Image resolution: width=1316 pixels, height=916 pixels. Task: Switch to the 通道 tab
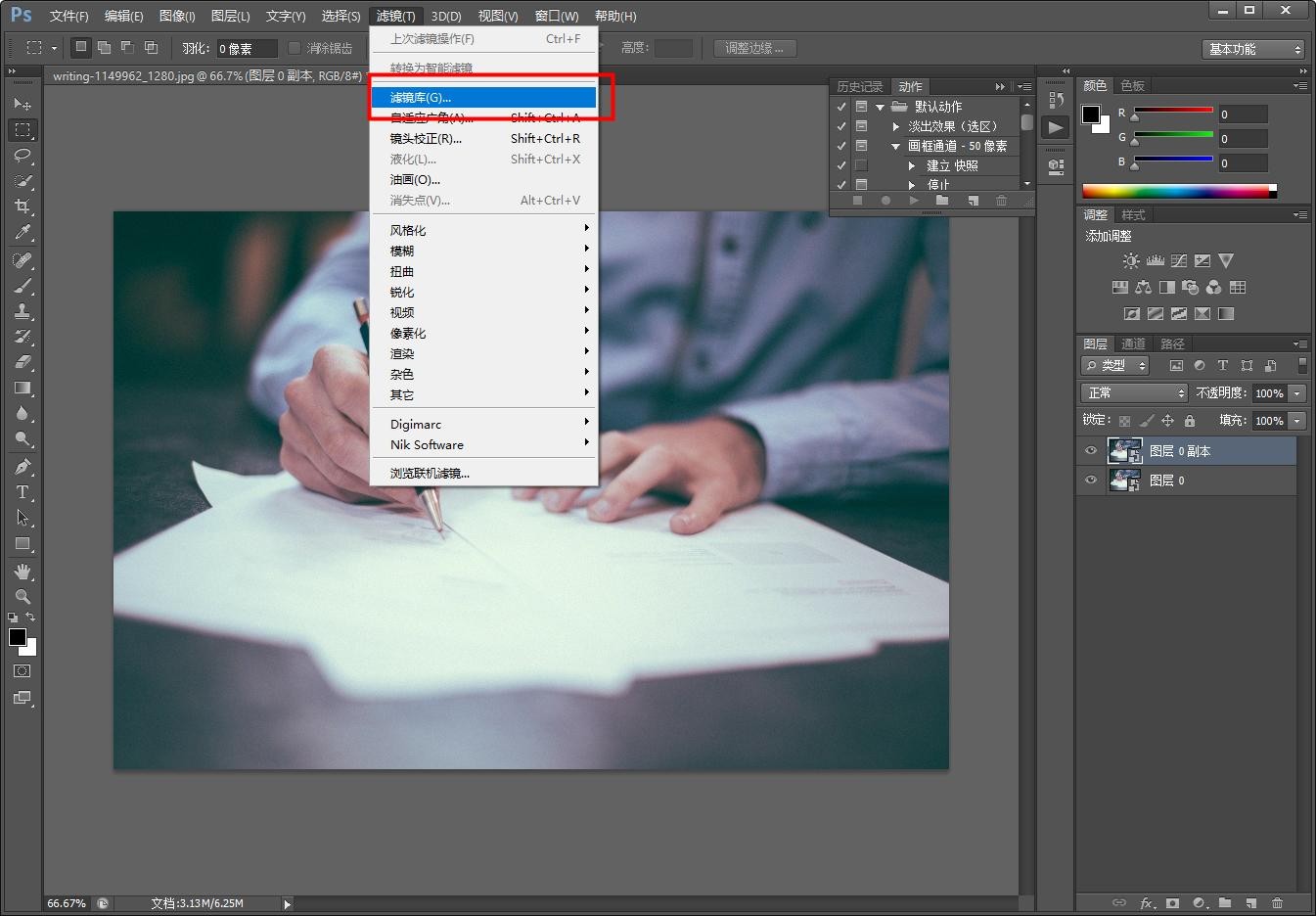[1133, 343]
